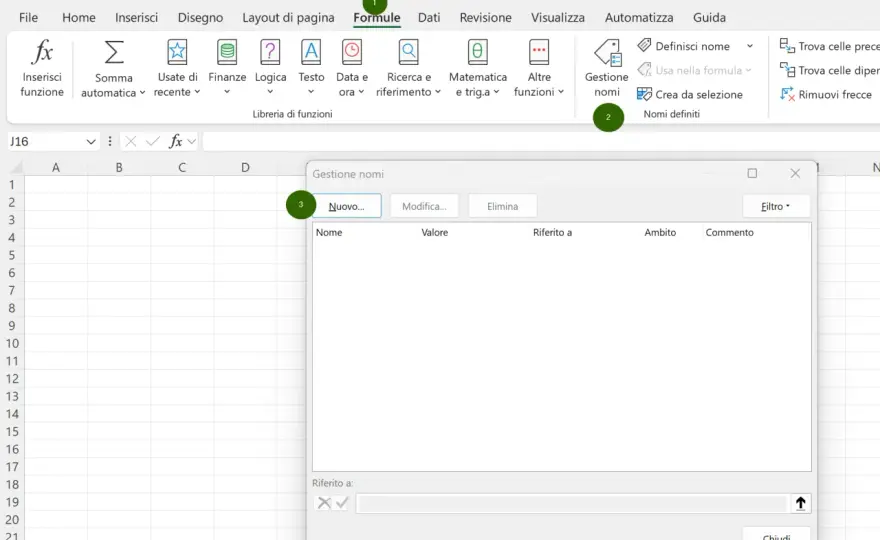Click Trova celle precedenti
The width and height of the screenshot is (880, 540).
click(x=829, y=46)
